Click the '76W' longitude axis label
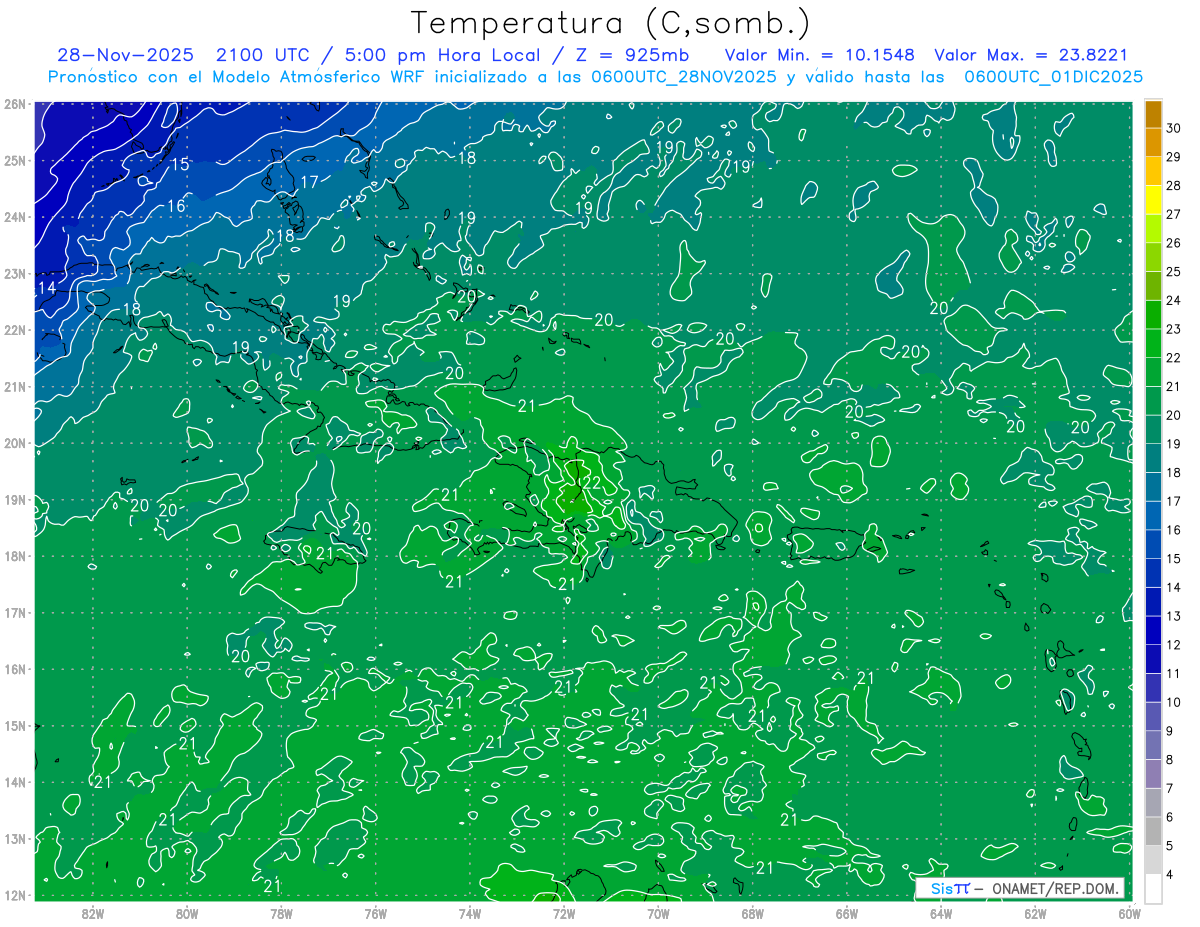Screen dimensions: 1200x927 [375, 913]
